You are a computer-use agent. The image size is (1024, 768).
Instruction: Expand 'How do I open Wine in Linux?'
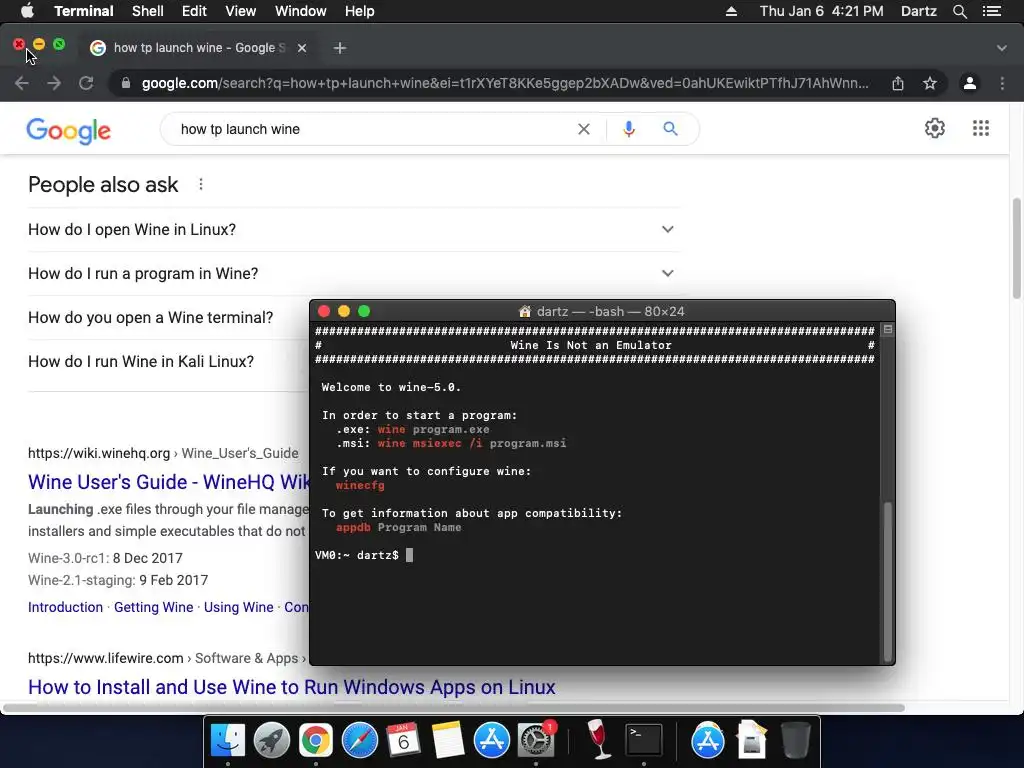coord(354,229)
